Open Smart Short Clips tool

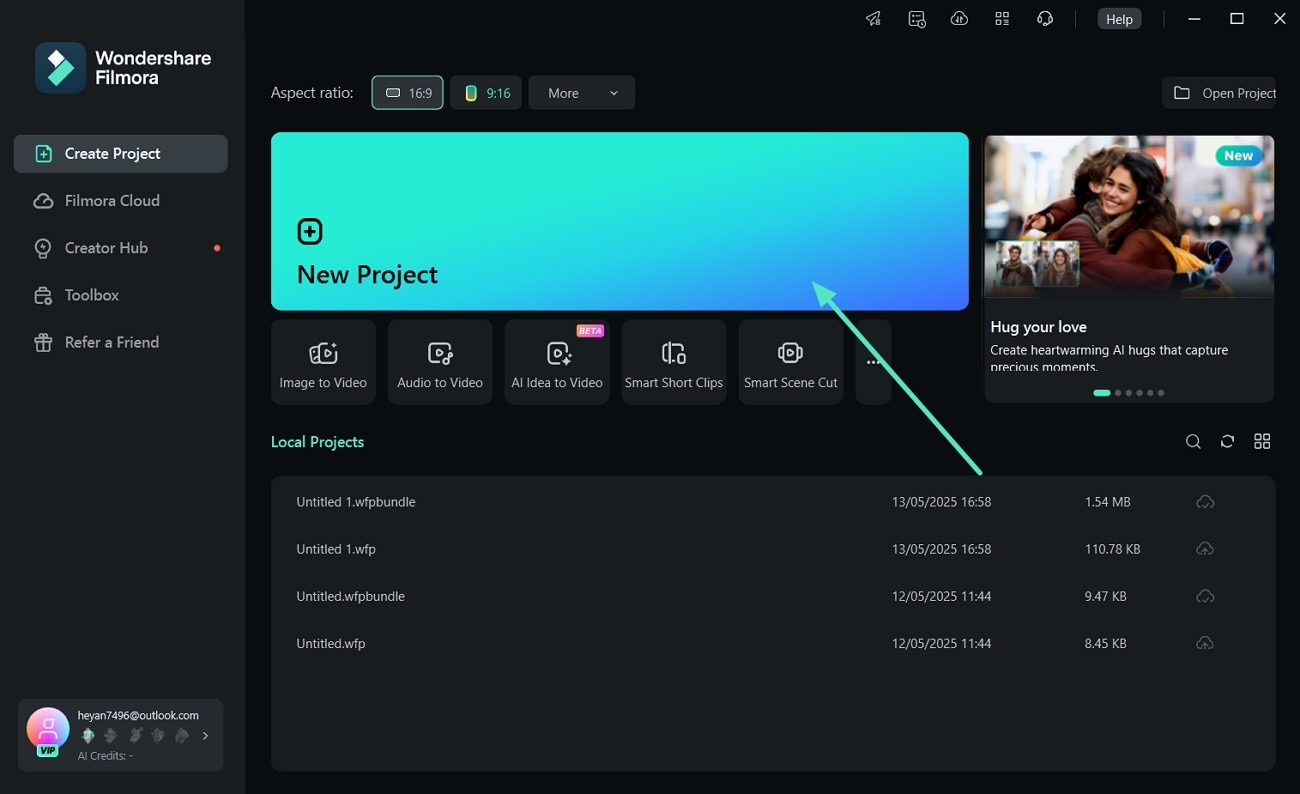[x=674, y=362]
